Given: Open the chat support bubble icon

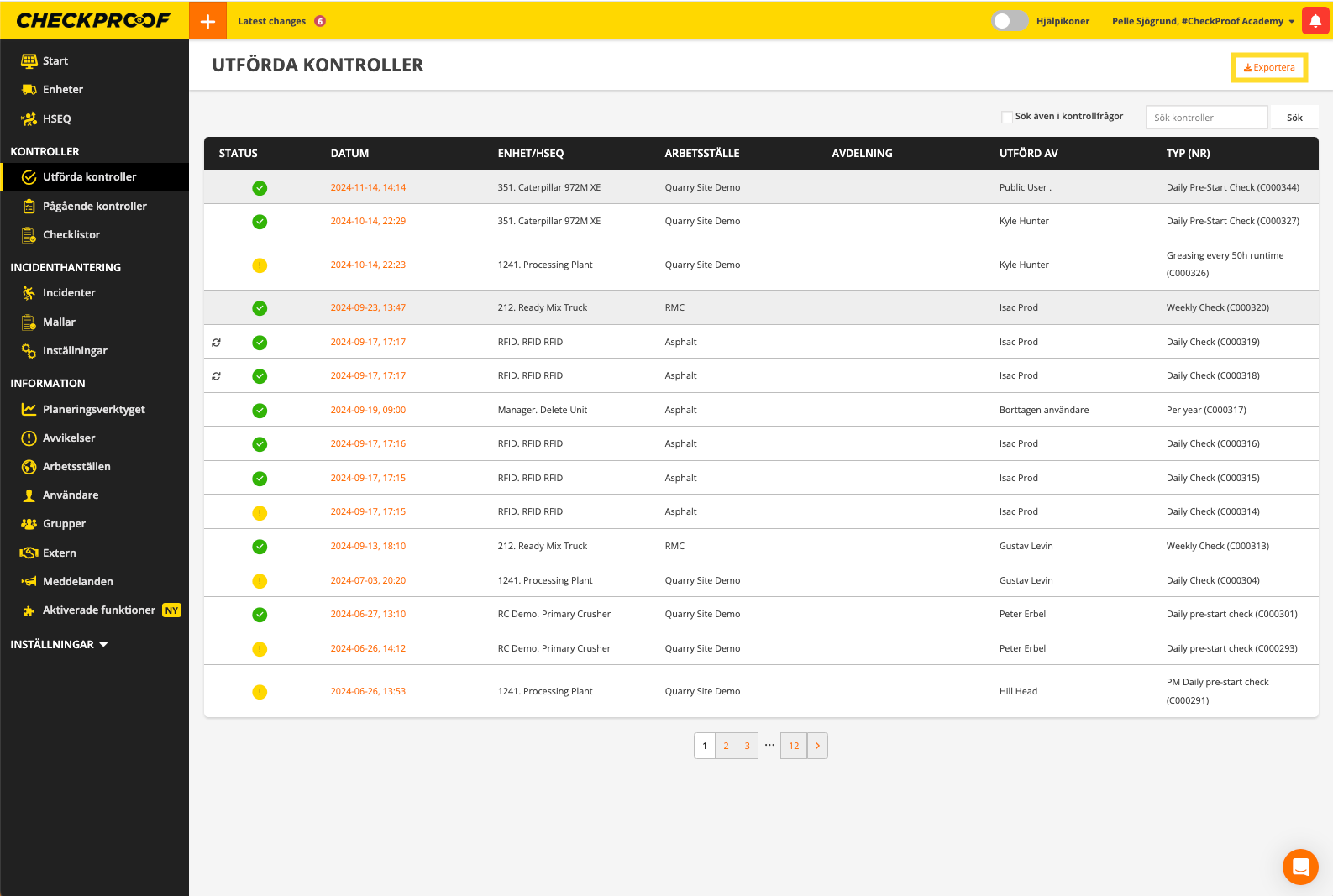Looking at the screenshot, I should [1299, 867].
